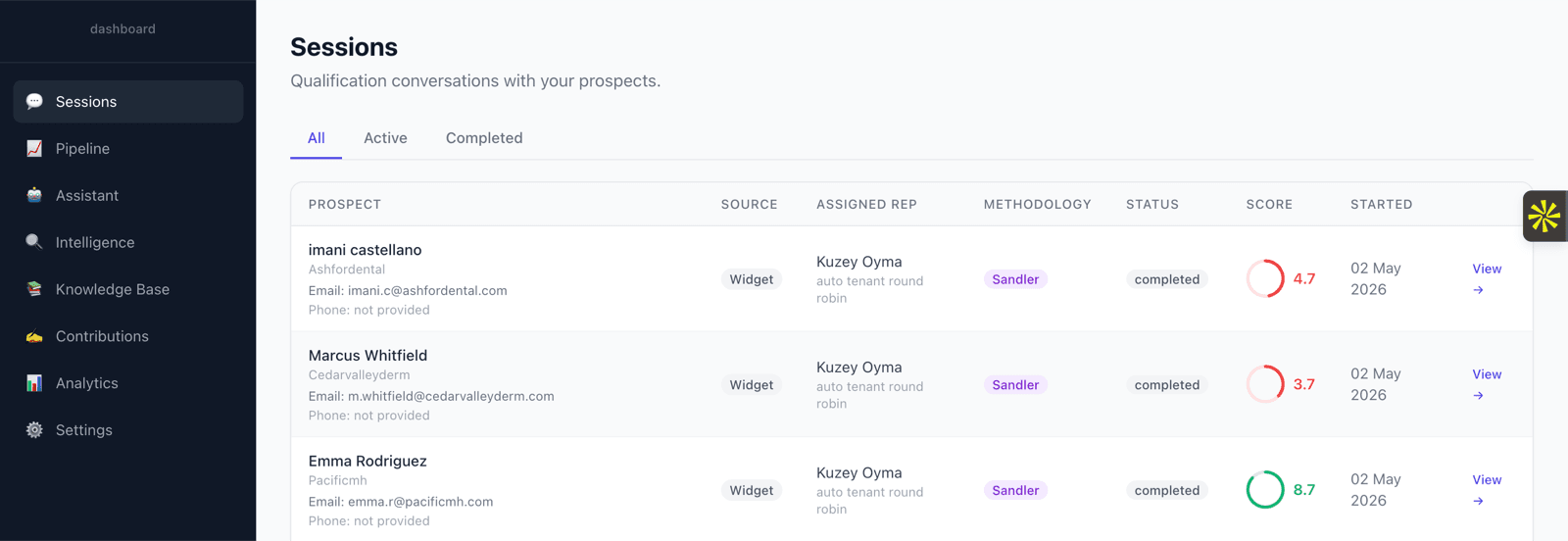Click Kuzey Oyma rep in Emma Rodriguez row
Screen dimensions: 1568x541
click(x=859, y=472)
